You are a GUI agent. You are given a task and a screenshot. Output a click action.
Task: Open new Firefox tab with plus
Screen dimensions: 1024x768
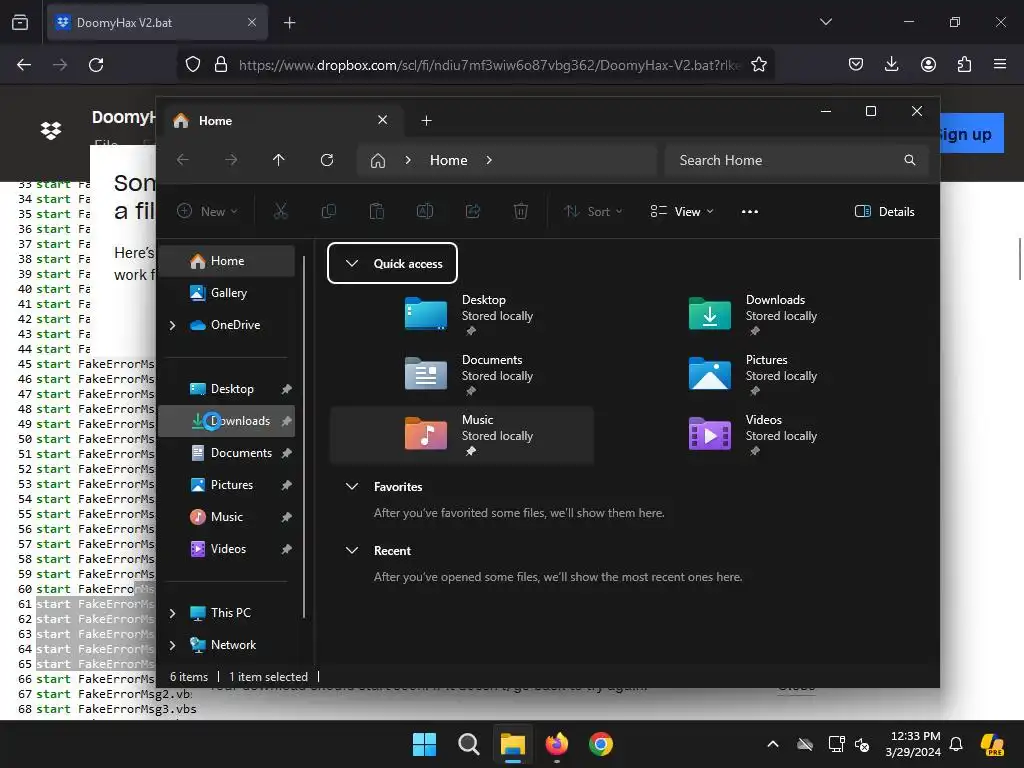pos(289,23)
